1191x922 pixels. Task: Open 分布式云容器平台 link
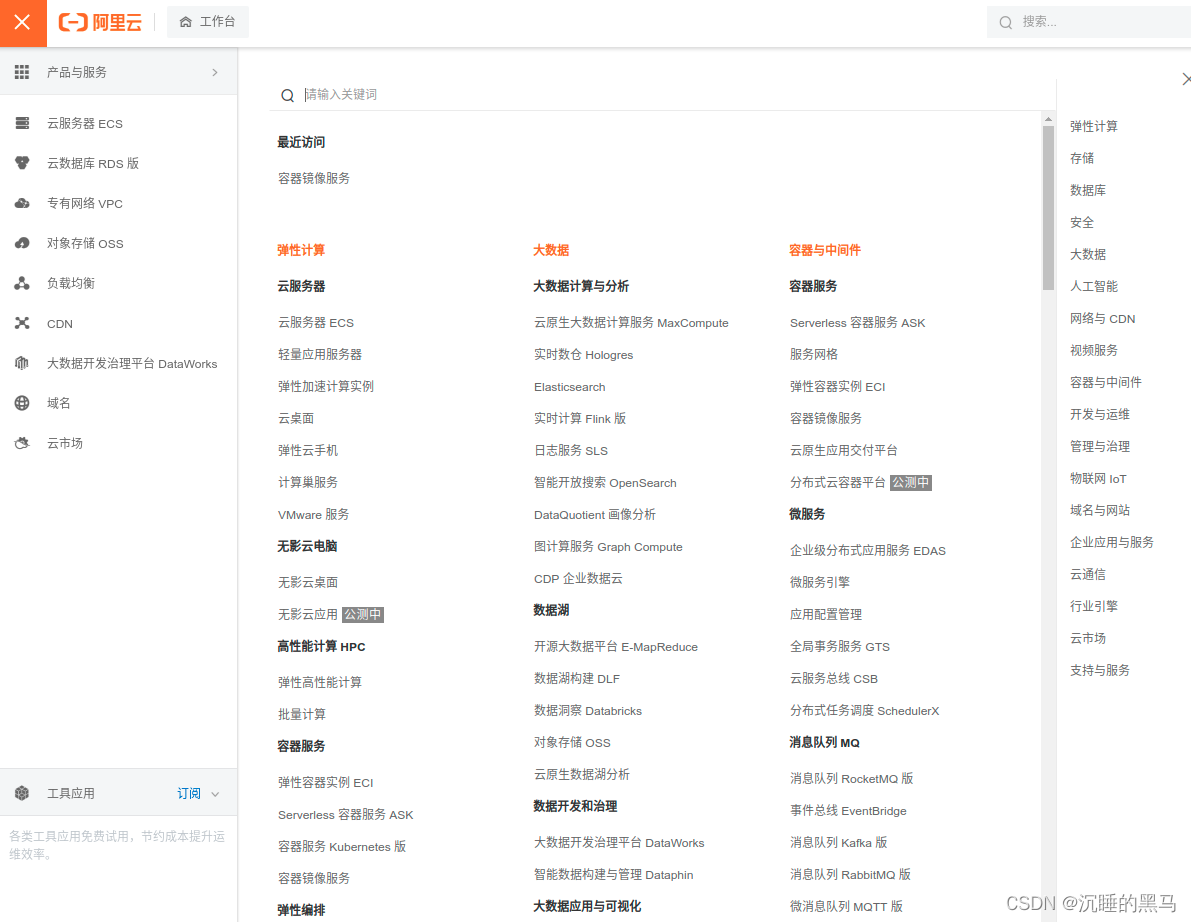(838, 482)
